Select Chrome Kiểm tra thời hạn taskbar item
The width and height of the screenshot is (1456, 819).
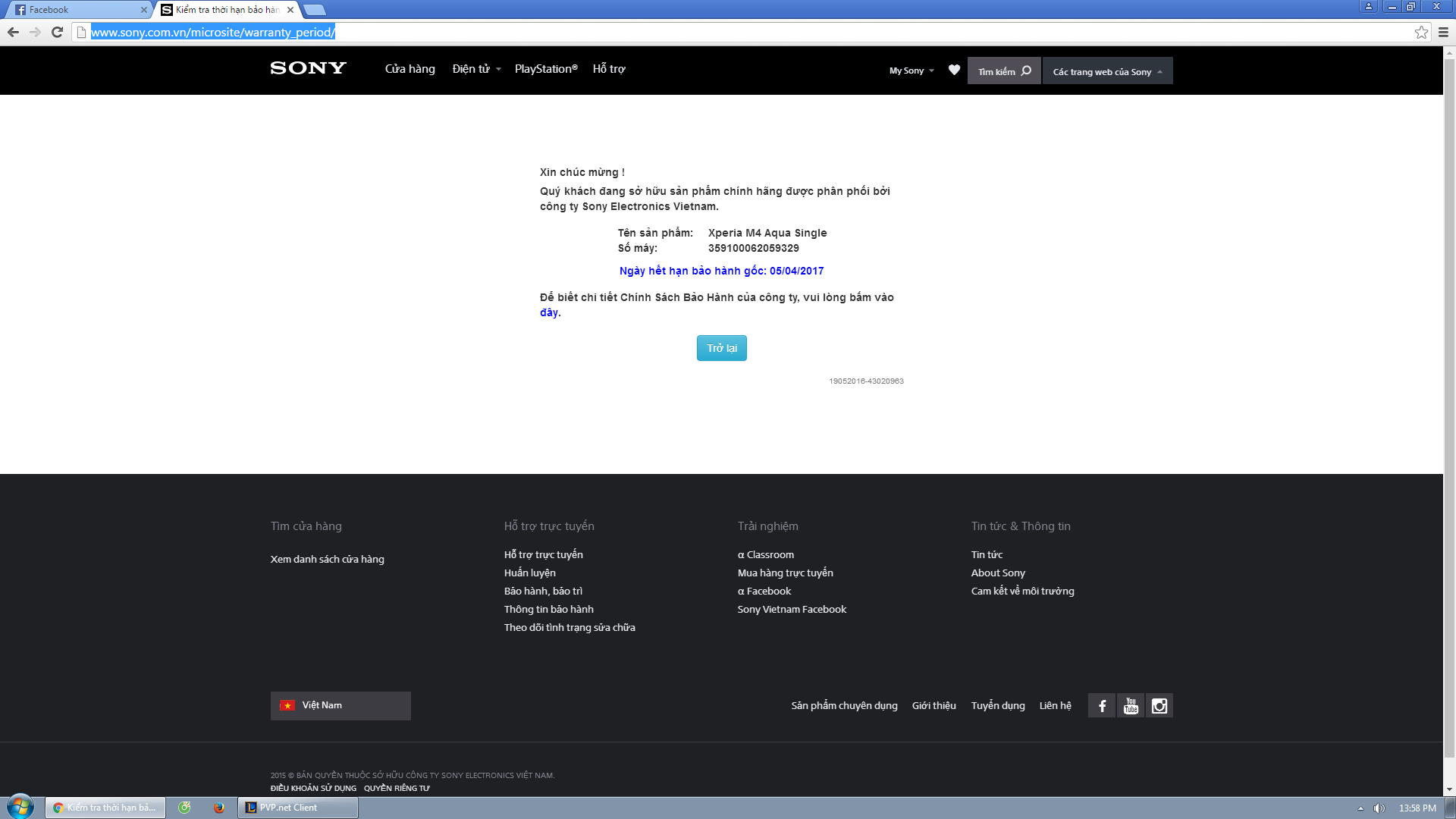click(106, 808)
